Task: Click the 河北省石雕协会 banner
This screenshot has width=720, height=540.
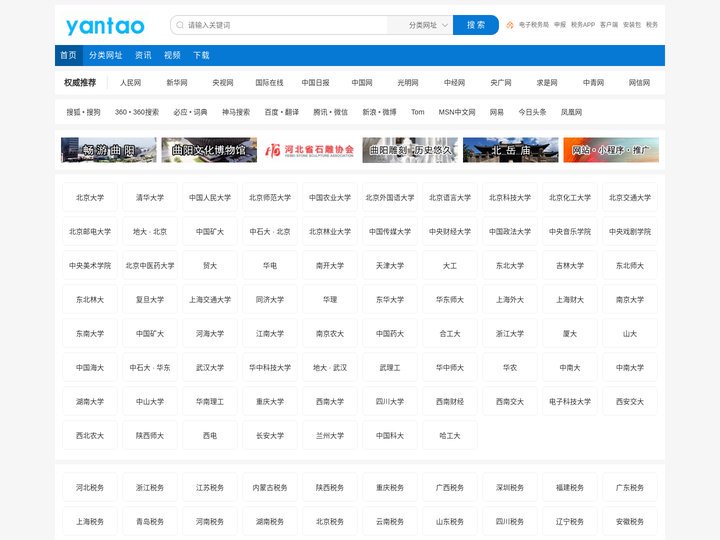Action: pos(309,150)
